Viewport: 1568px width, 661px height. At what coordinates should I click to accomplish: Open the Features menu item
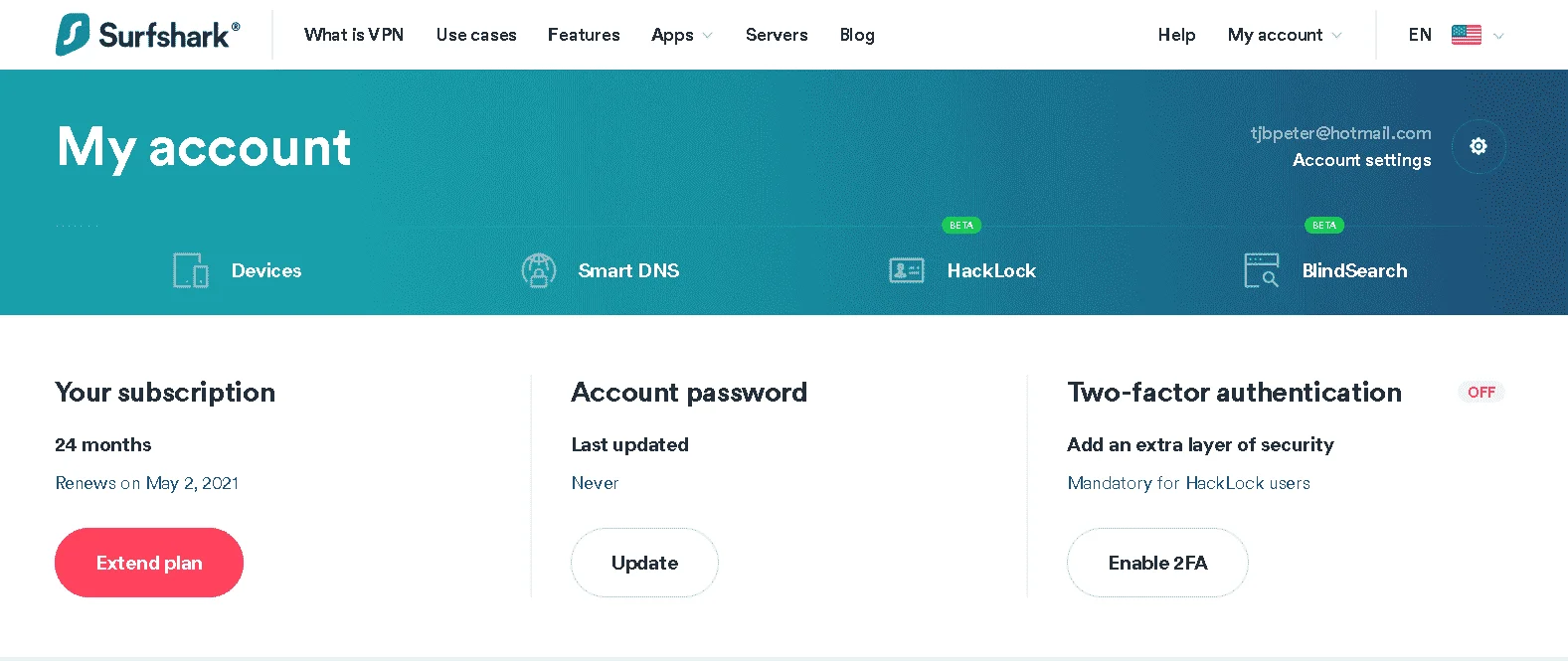tap(584, 35)
